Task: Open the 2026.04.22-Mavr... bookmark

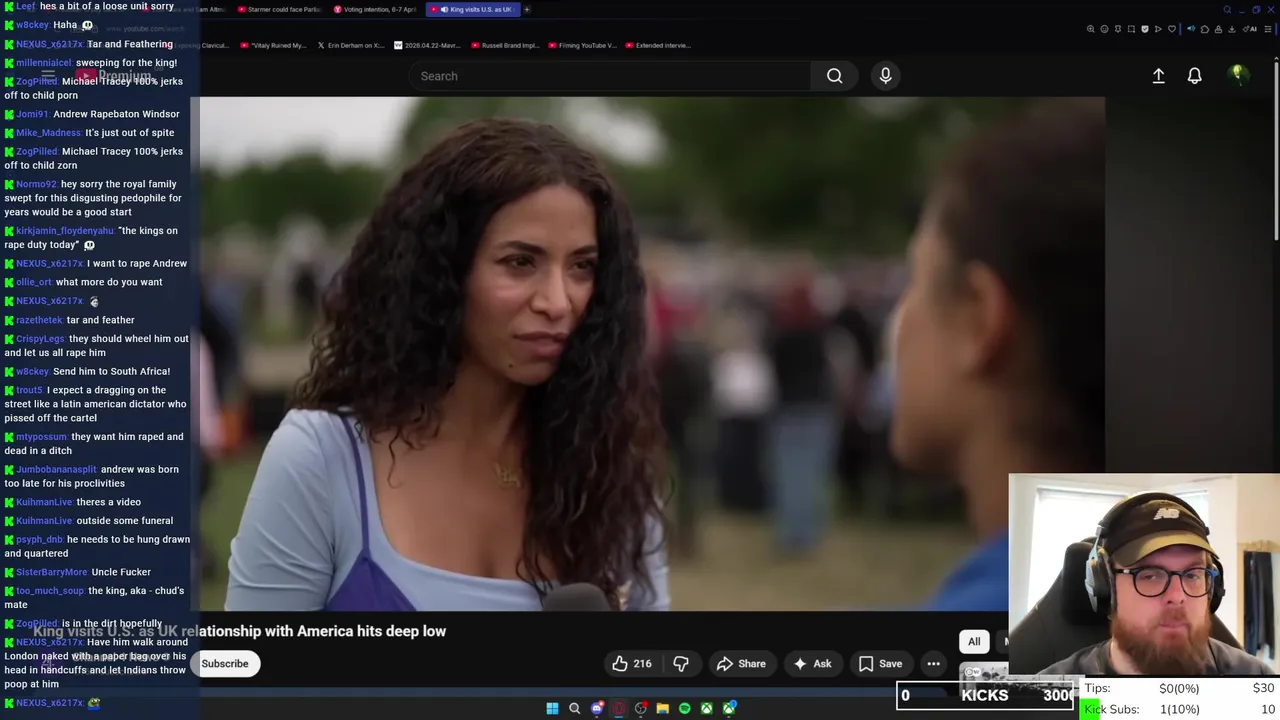Action: (428, 45)
